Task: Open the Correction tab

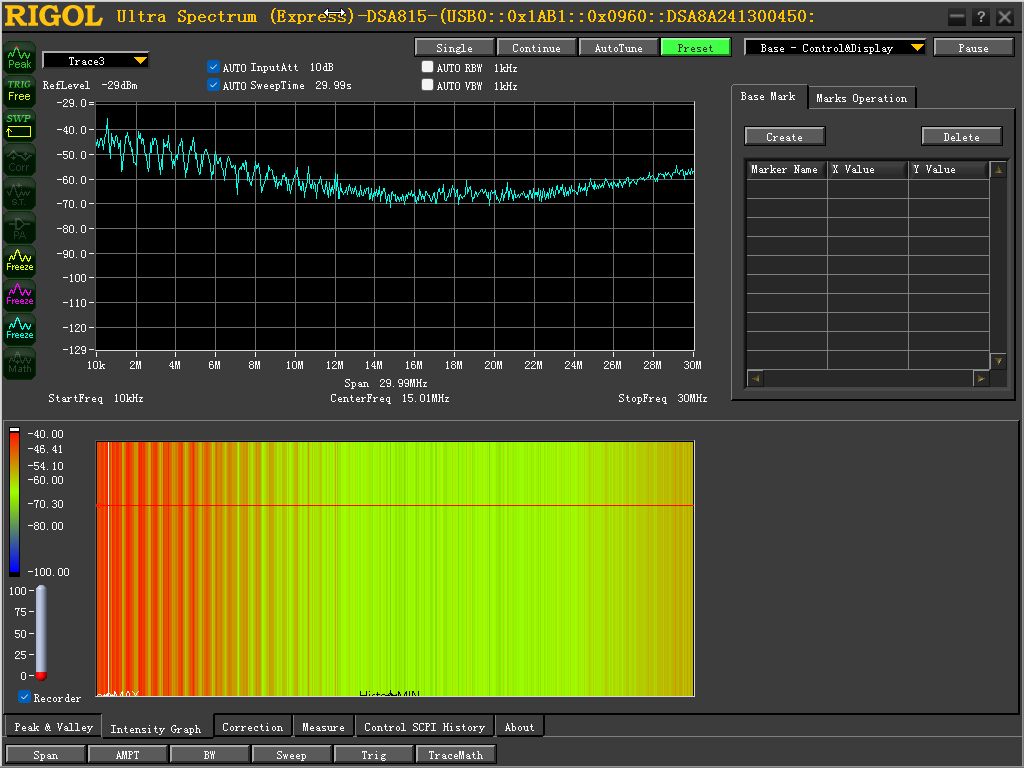Action: click(x=253, y=727)
